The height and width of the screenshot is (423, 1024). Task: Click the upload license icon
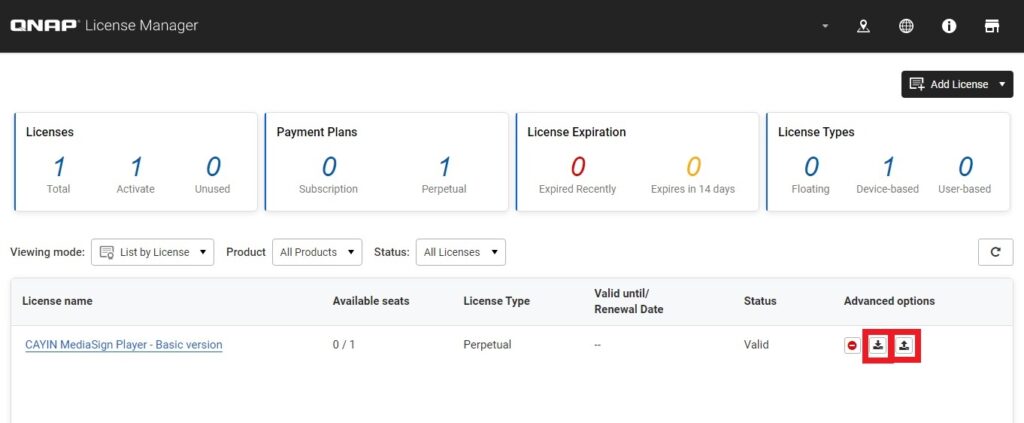904,345
